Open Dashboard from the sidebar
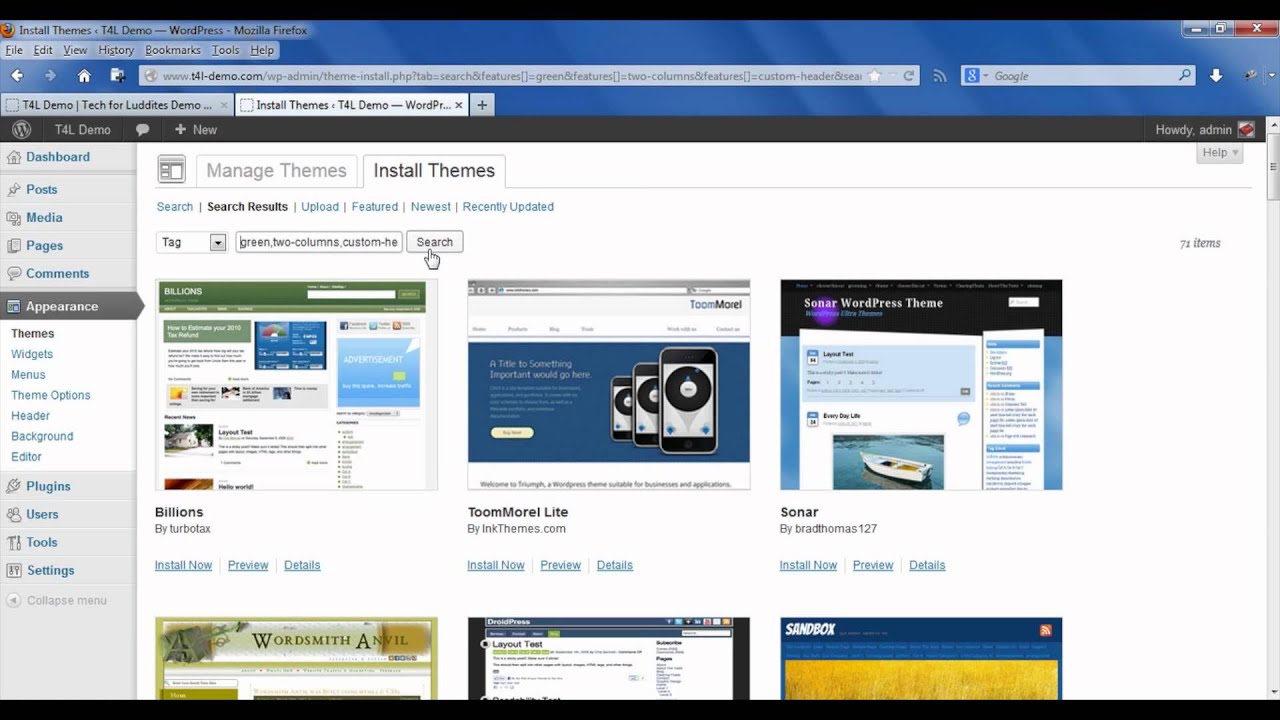 [x=57, y=157]
